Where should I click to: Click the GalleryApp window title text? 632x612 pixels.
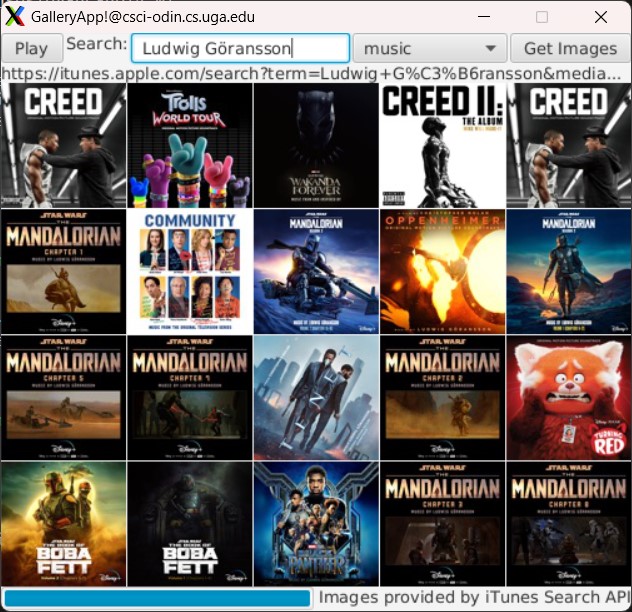[x=143, y=17]
